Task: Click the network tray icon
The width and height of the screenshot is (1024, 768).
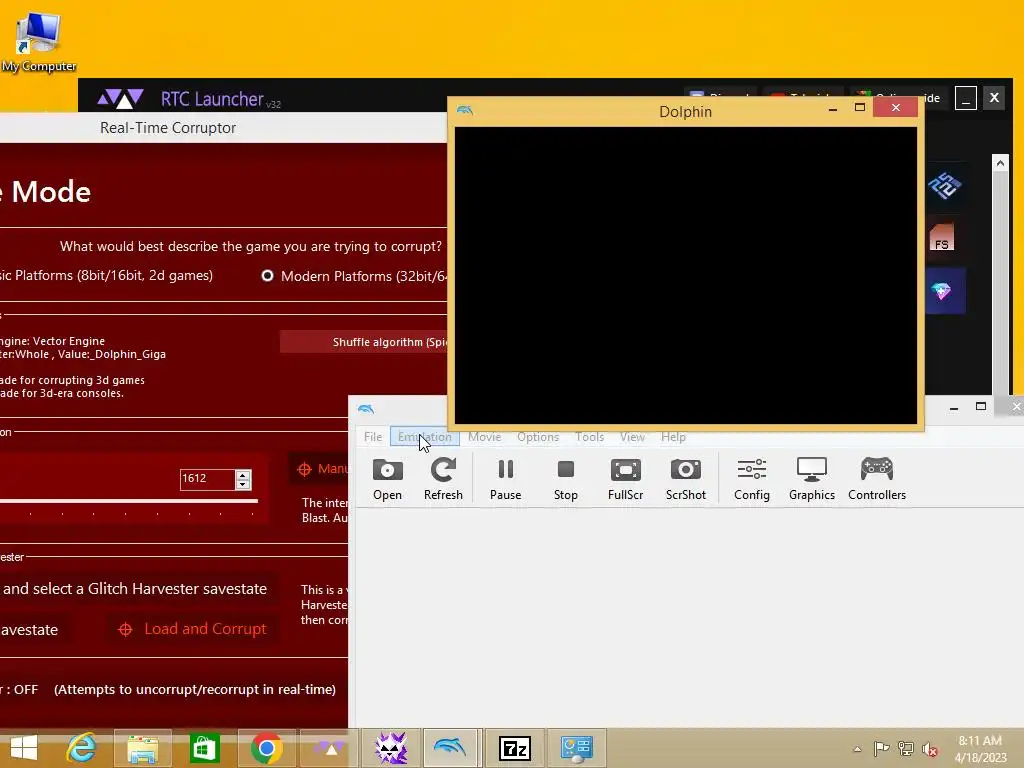Action: coord(906,749)
